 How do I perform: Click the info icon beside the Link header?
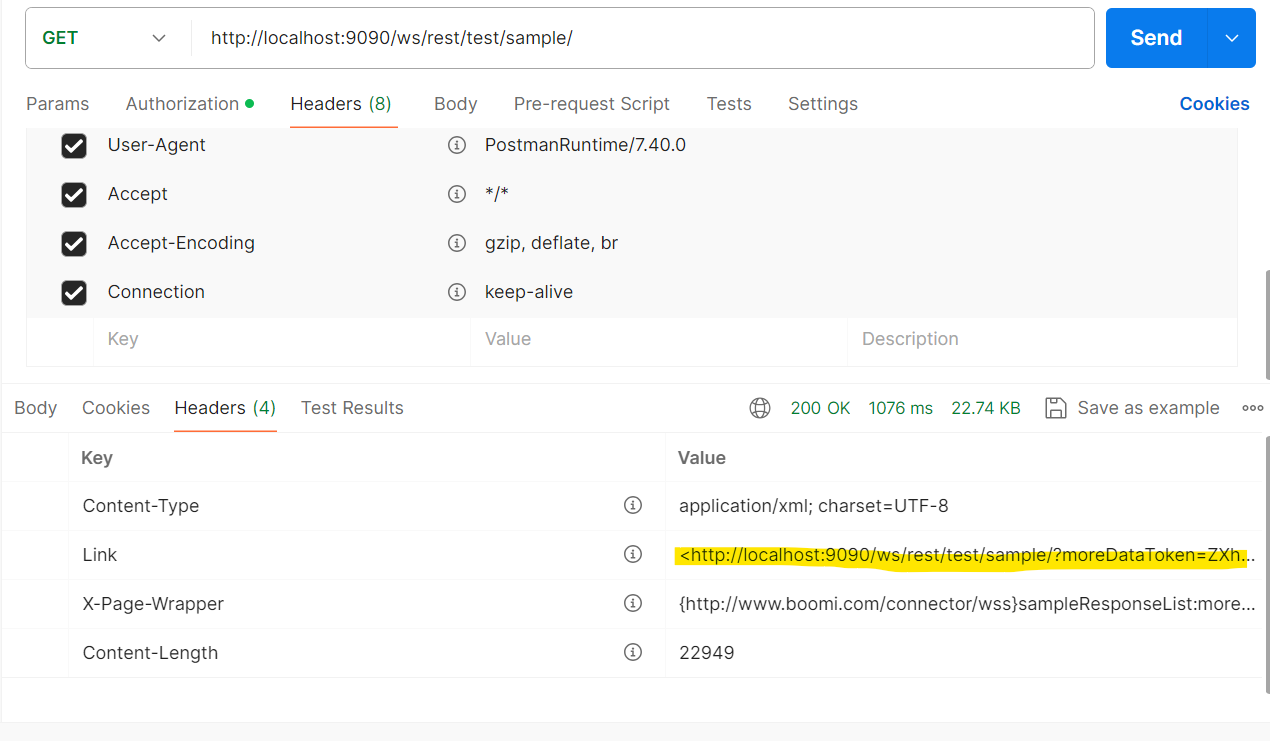coord(633,554)
